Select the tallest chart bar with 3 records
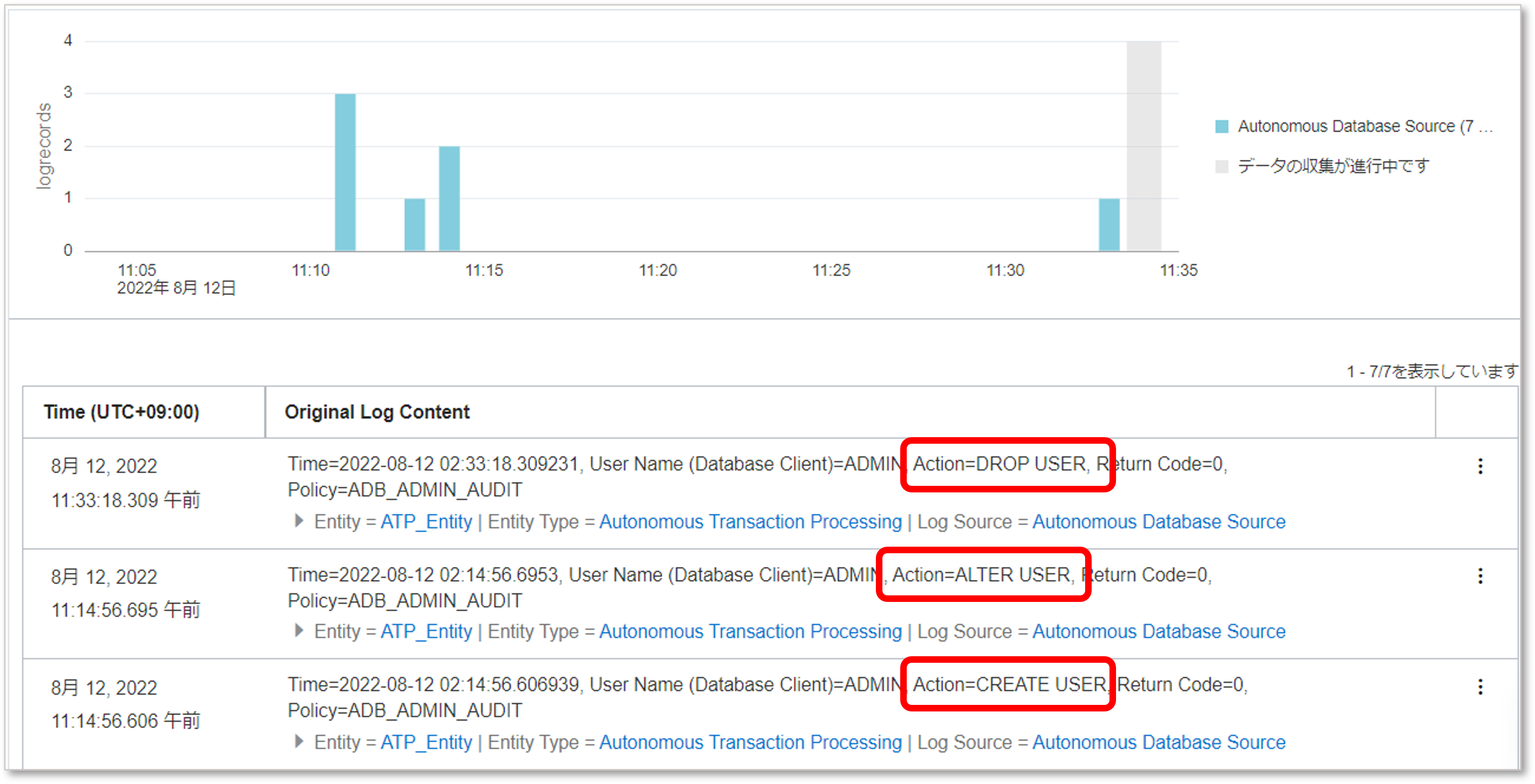This screenshot has width=1535, height=784. (x=345, y=172)
